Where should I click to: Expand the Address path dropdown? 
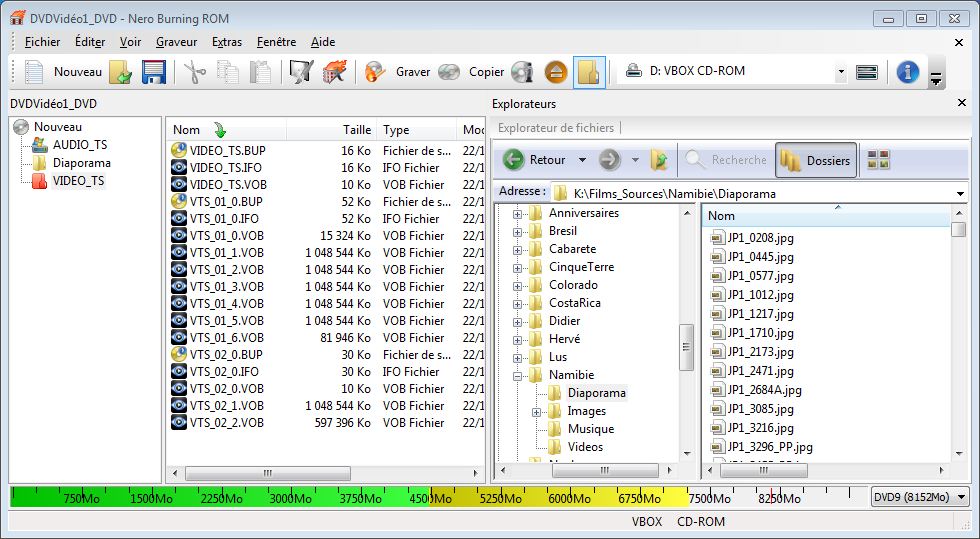960,193
